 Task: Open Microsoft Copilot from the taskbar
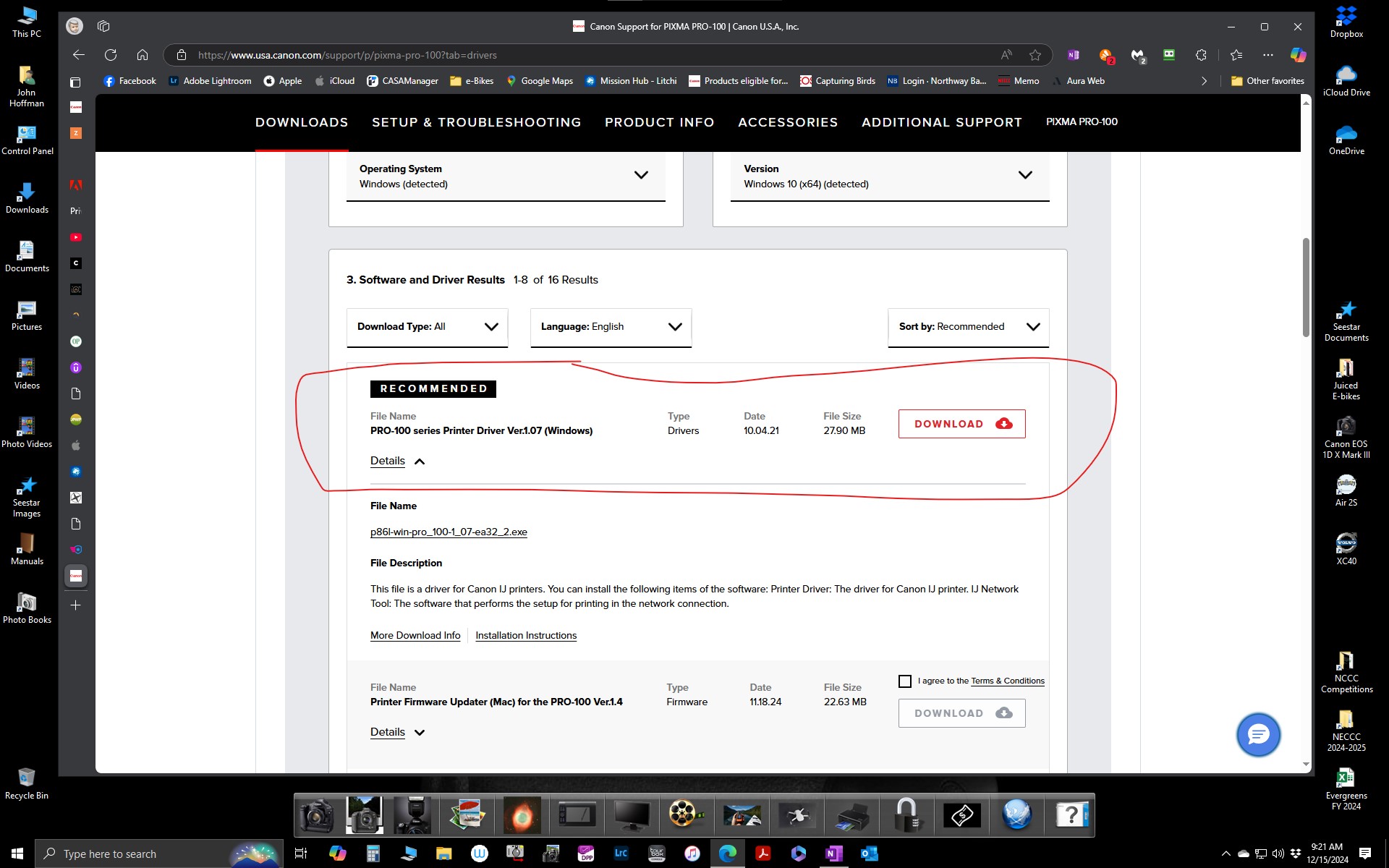(x=339, y=854)
